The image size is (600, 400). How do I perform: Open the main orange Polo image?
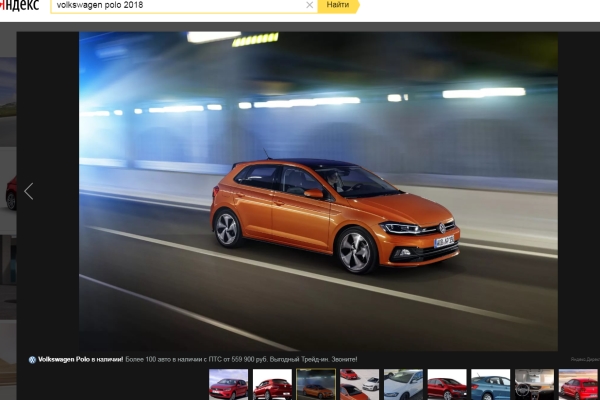[318, 191]
